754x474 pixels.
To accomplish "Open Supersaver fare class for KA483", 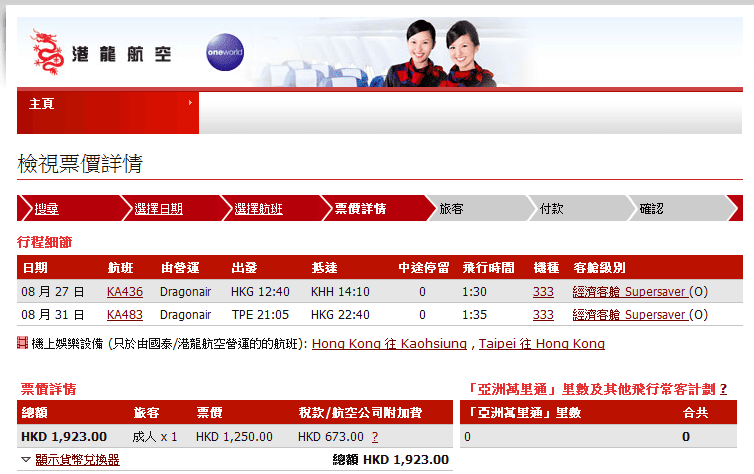I will (x=629, y=314).
